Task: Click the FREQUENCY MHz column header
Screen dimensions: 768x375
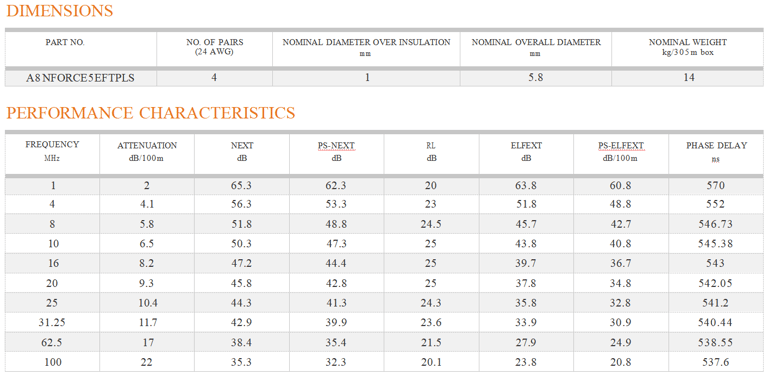Action: 52,149
